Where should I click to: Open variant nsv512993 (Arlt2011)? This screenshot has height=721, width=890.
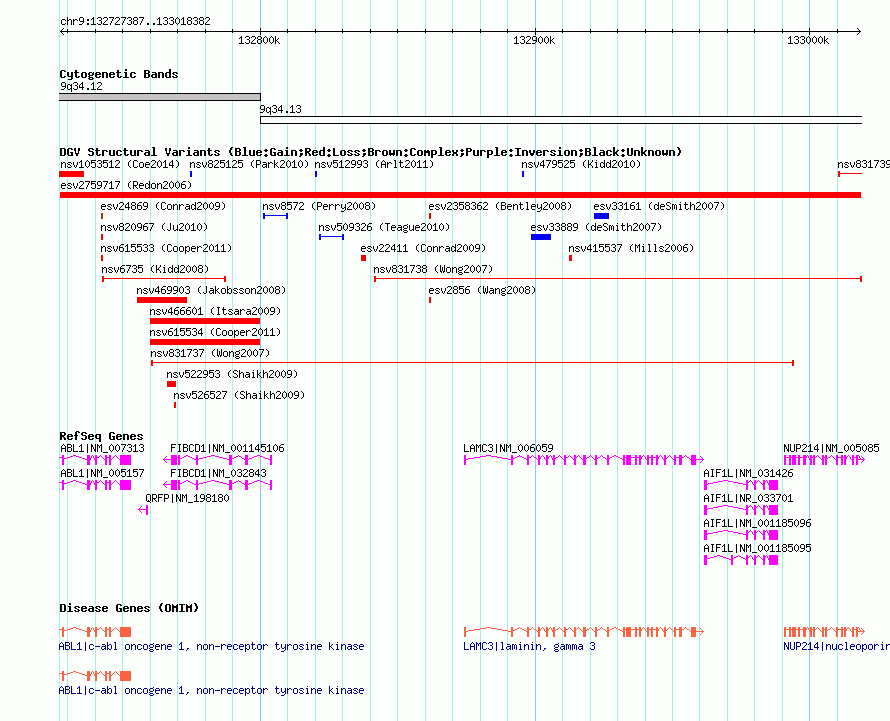coord(374,164)
